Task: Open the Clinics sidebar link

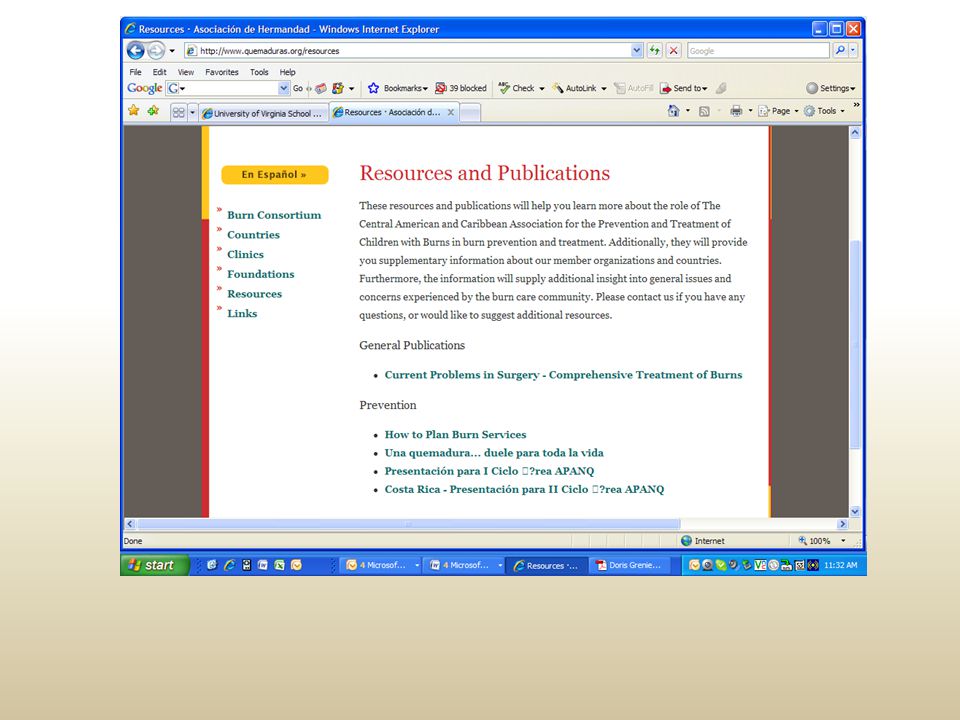Action: click(246, 254)
